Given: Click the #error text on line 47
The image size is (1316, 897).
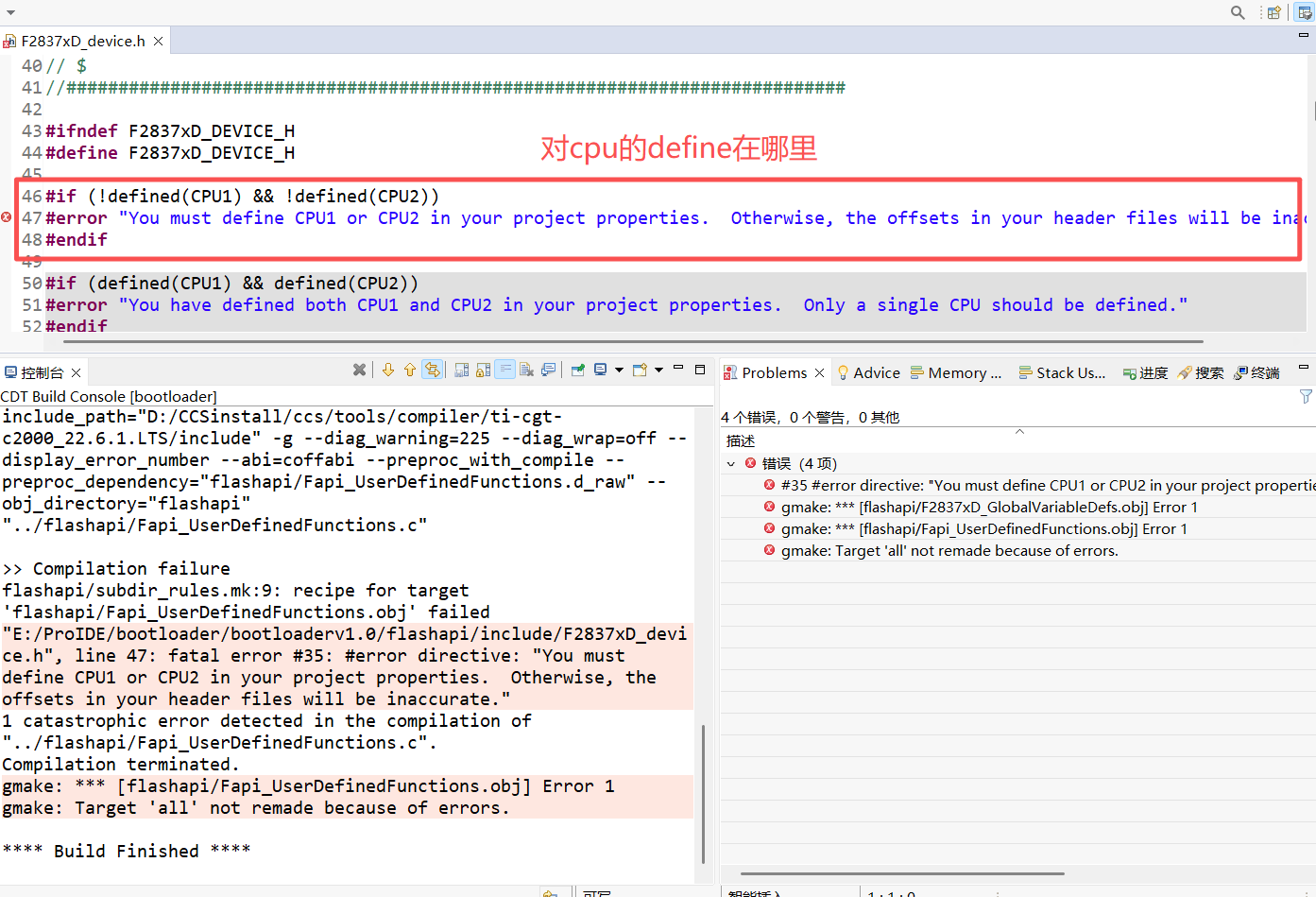Looking at the screenshot, I should point(76,218).
